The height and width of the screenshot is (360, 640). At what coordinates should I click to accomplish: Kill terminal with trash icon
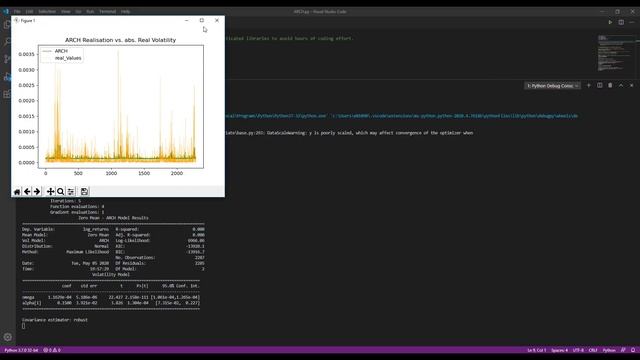(x=610, y=85)
